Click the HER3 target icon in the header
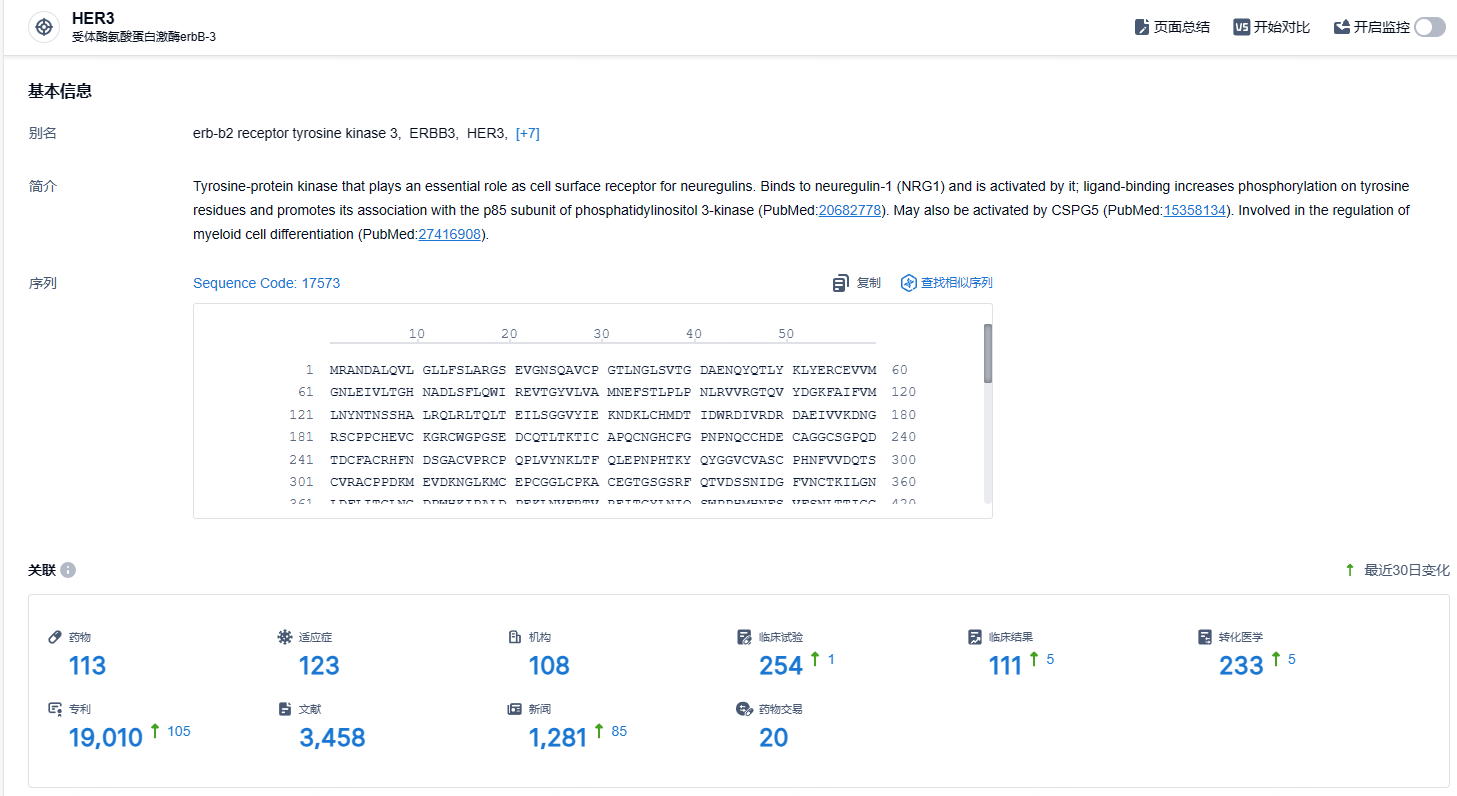1457x796 pixels. pyautogui.click(x=44, y=27)
